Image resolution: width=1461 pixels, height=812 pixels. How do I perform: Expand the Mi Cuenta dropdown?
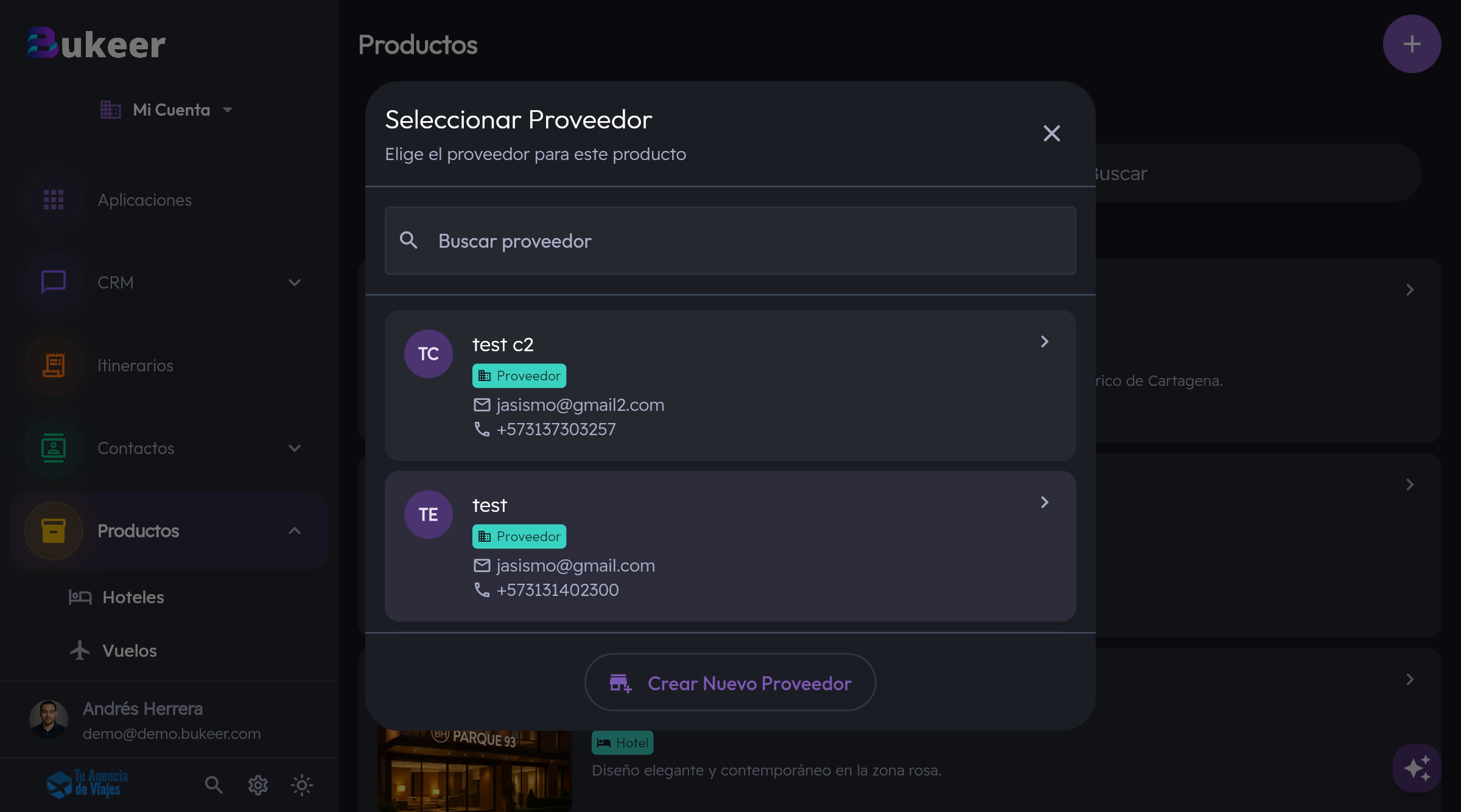tap(228, 110)
